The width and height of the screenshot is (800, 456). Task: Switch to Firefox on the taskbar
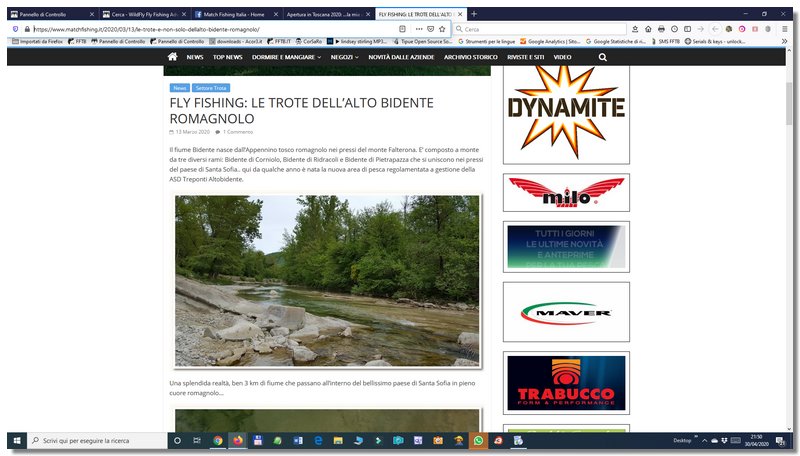click(x=238, y=440)
